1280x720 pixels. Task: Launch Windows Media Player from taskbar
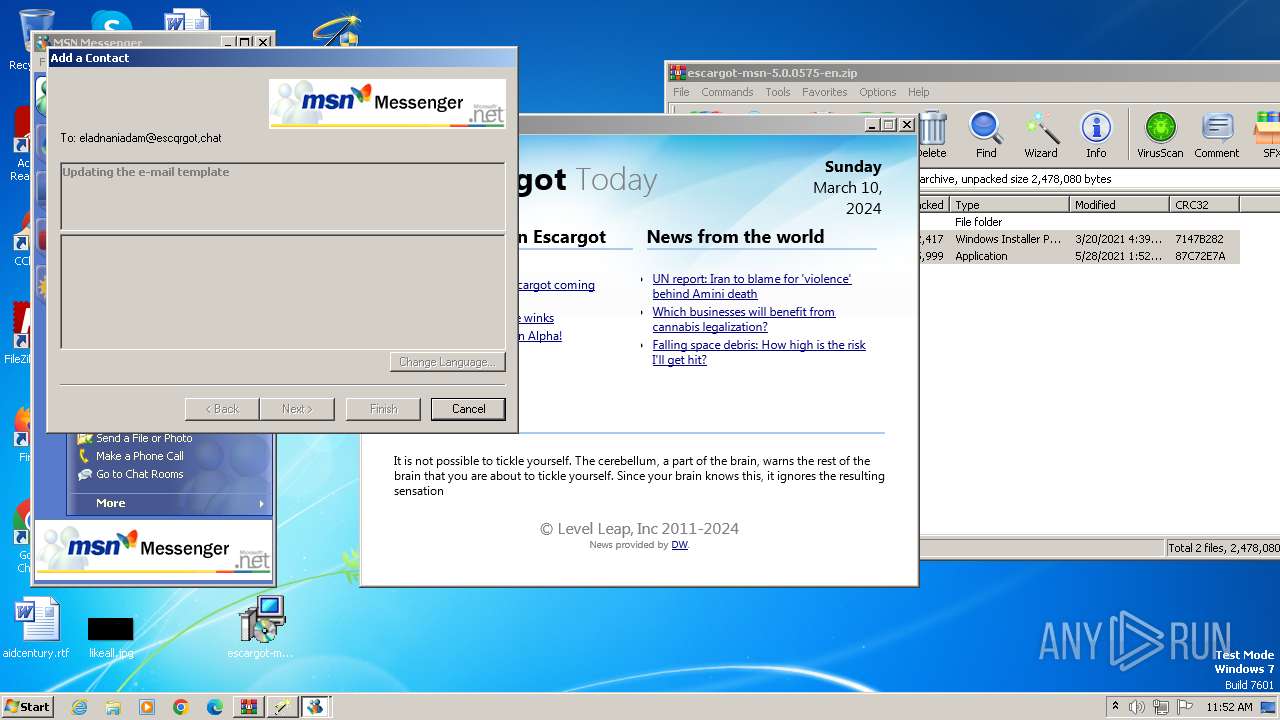(x=147, y=707)
